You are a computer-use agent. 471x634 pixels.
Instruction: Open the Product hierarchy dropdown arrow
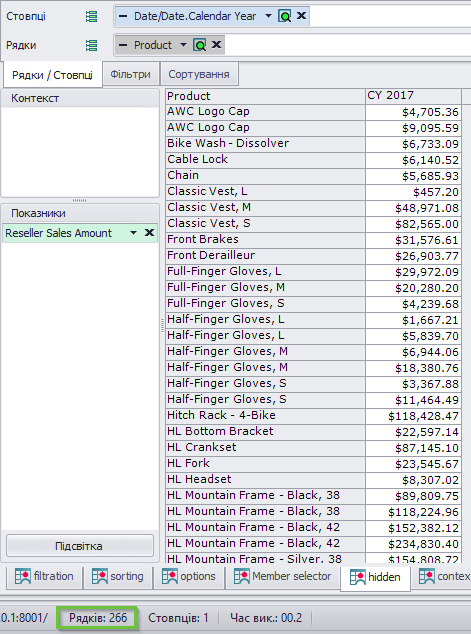(183, 45)
